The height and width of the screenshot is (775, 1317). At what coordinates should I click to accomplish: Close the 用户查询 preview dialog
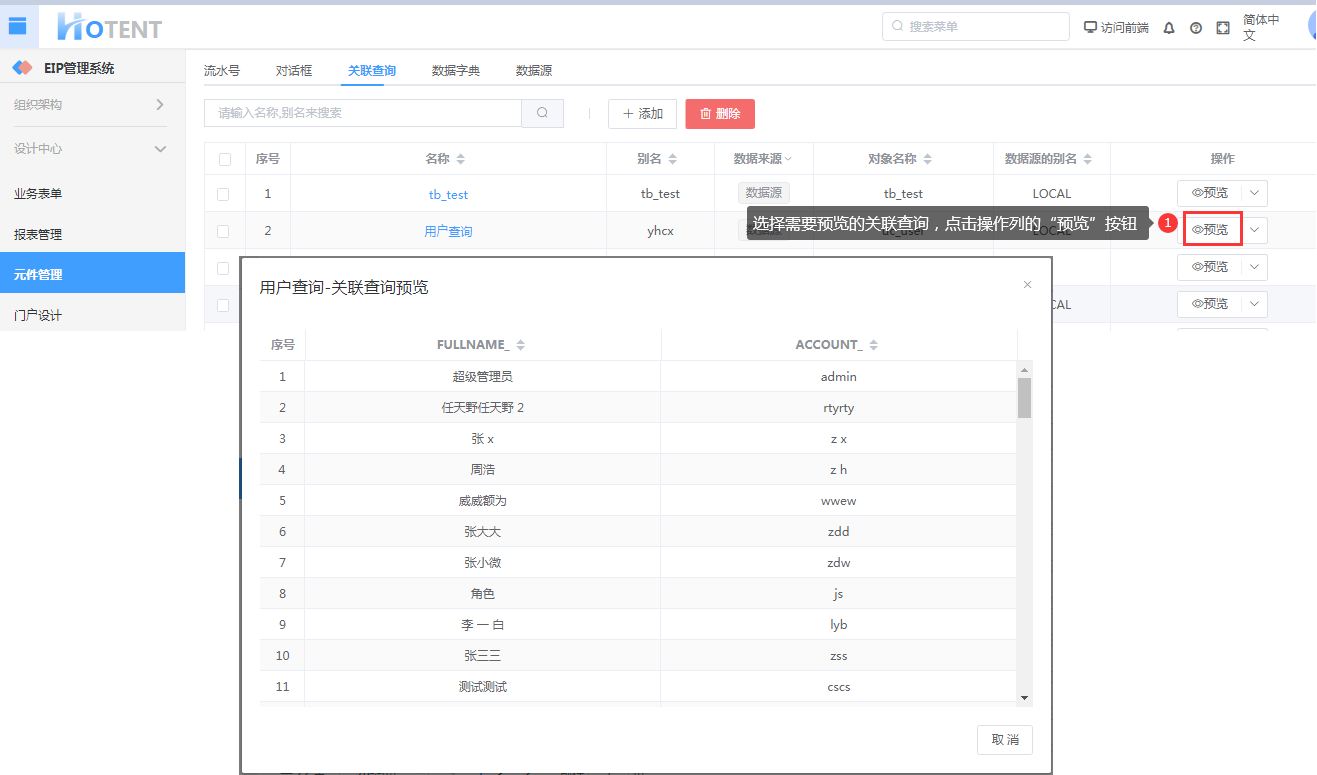[1027, 285]
